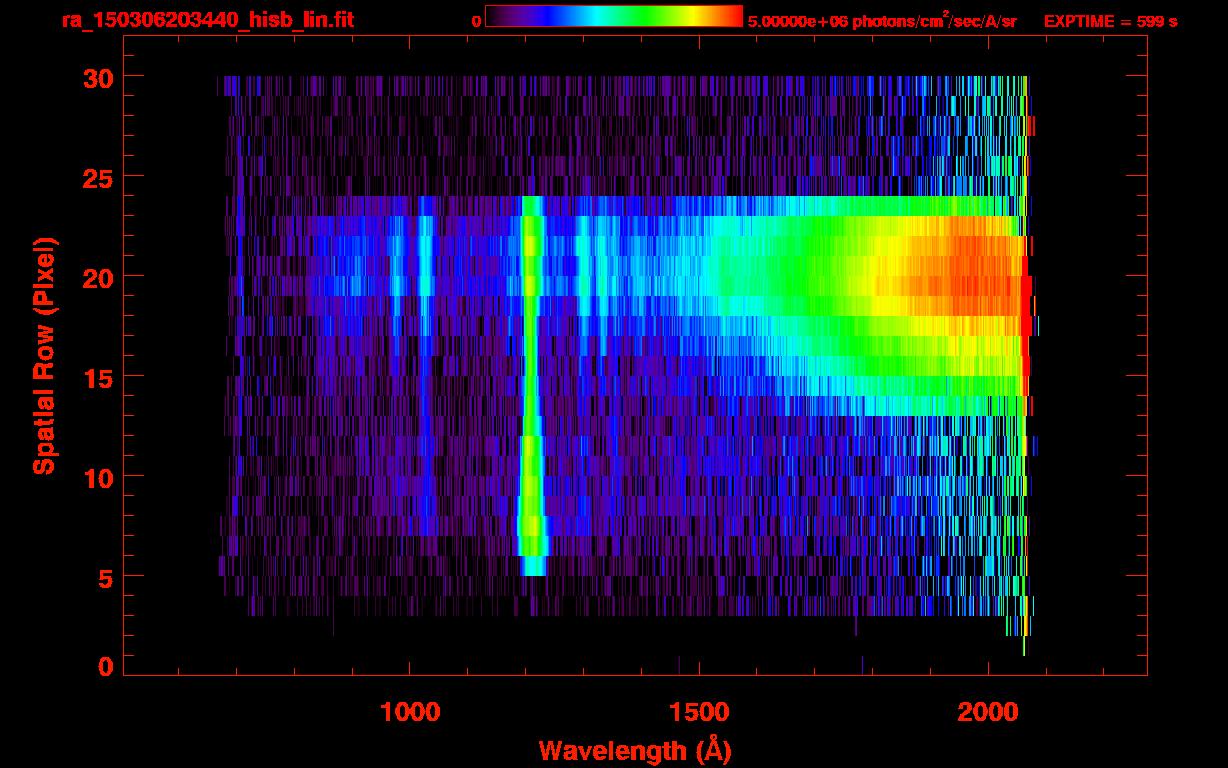1228x768 pixels.
Task: Click the EXPTIME = 599 s text
Action: pyautogui.click(x=1110, y=21)
